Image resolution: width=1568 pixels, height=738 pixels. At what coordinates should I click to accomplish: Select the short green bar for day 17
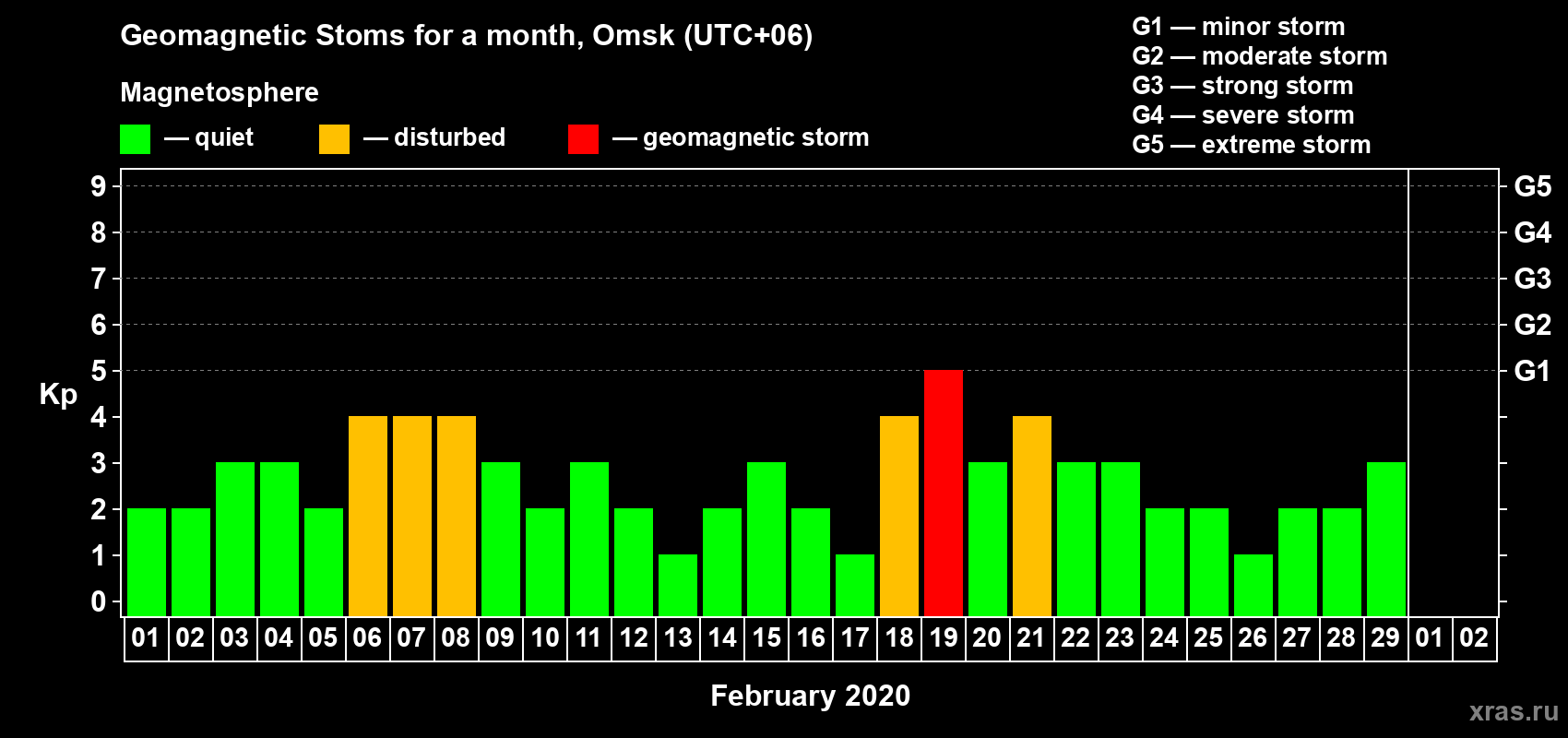pos(855,585)
